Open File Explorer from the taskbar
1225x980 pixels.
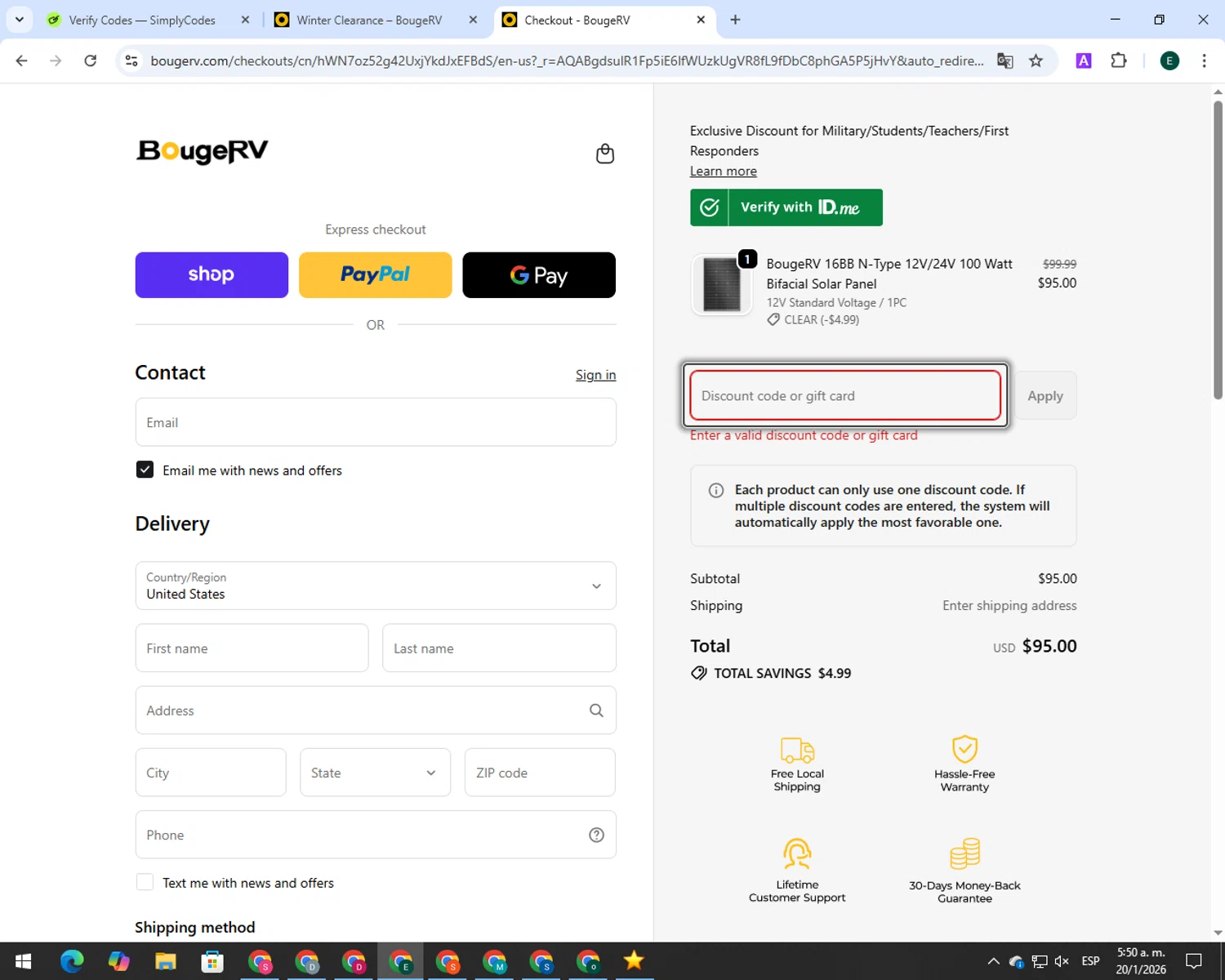coord(166,961)
